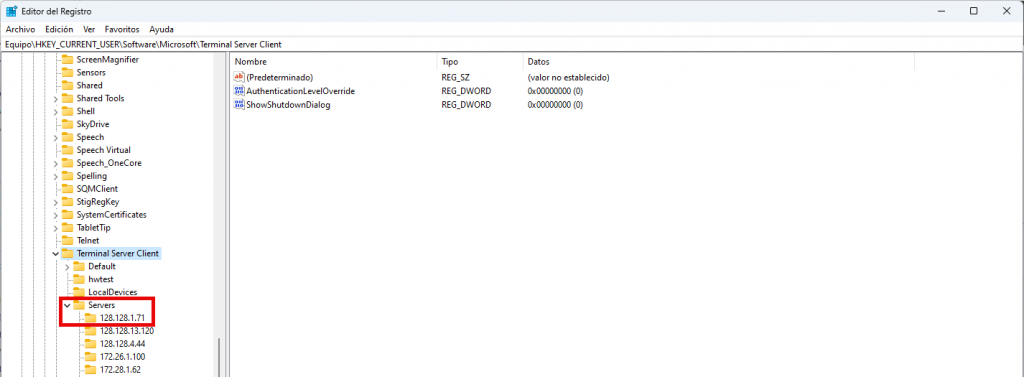Collapse the Terminal Server Client key

tap(56, 254)
